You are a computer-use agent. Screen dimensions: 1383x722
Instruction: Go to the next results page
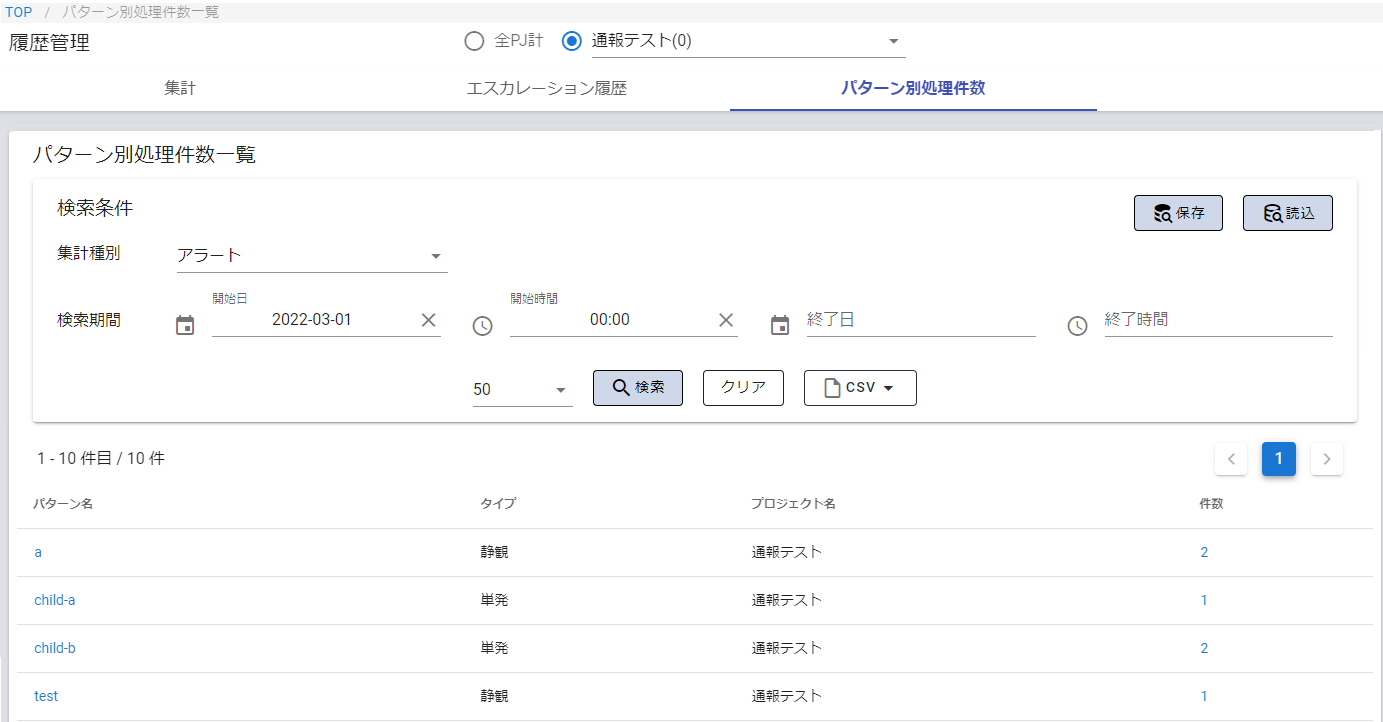click(1326, 459)
